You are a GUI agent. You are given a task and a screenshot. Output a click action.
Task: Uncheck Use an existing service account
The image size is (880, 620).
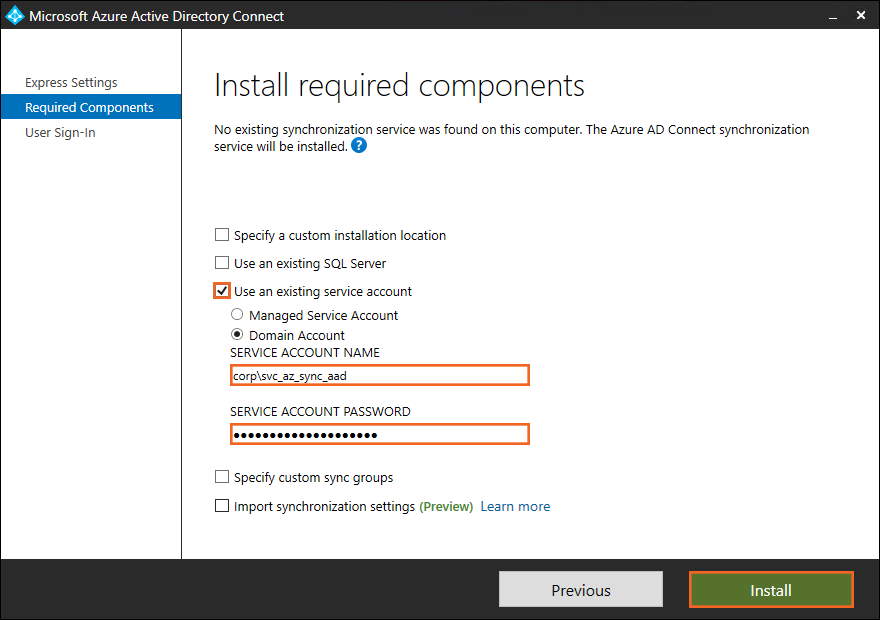(222, 291)
